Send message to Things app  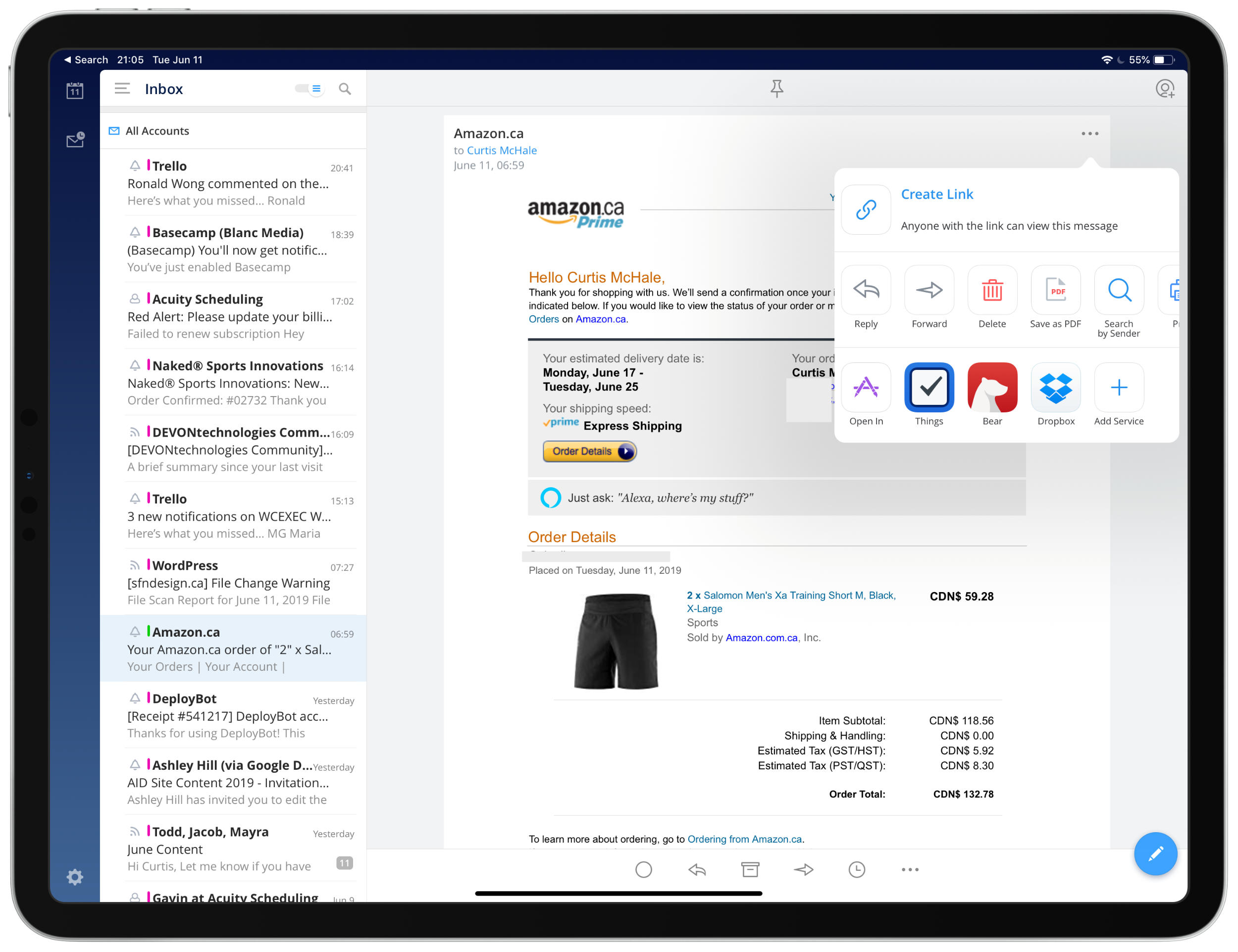(928, 388)
